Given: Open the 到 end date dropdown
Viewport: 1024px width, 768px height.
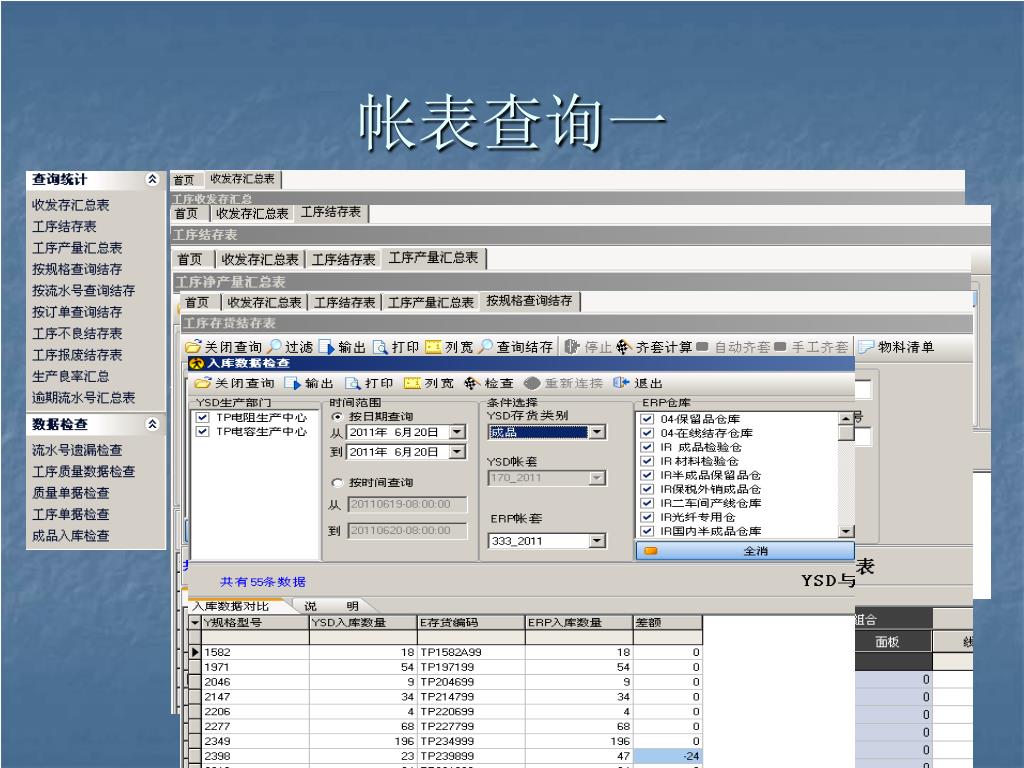Looking at the screenshot, I should [458, 452].
